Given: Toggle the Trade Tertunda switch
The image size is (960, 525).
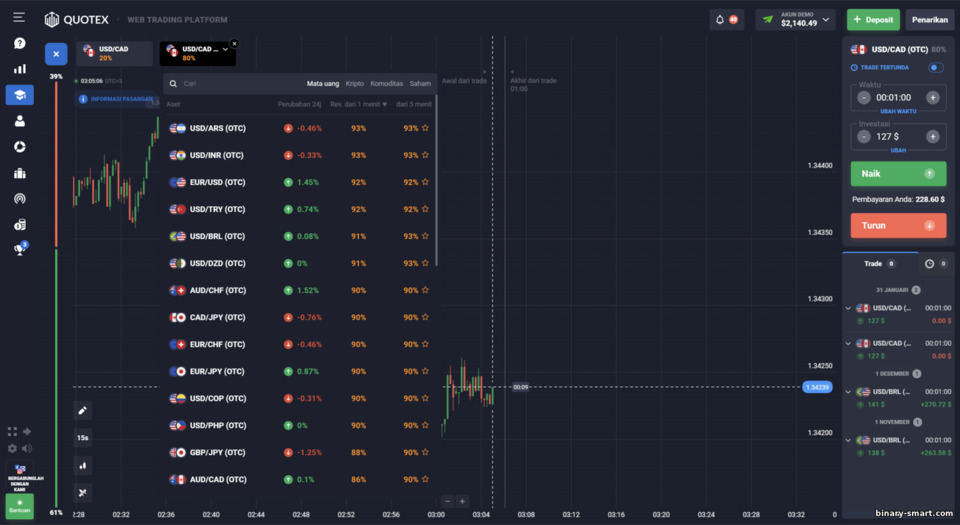Looking at the screenshot, I should [936, 67].
